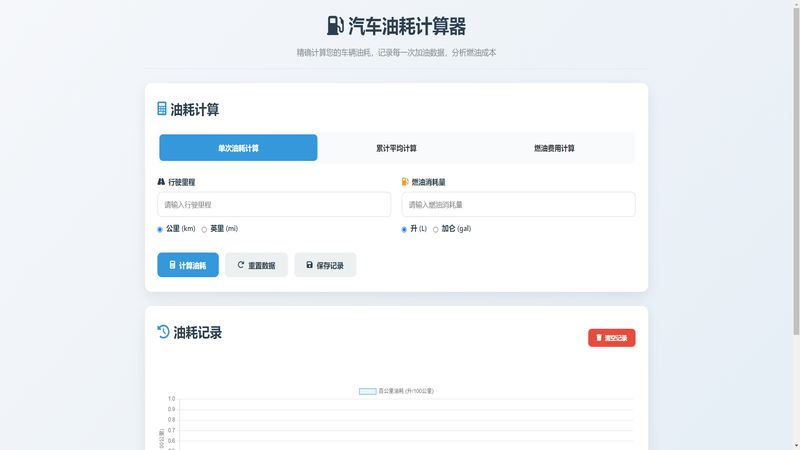Open the 燃油费用计算 tab
The height and width of the screenshot is (450, 800).
(x=554, y=148)
